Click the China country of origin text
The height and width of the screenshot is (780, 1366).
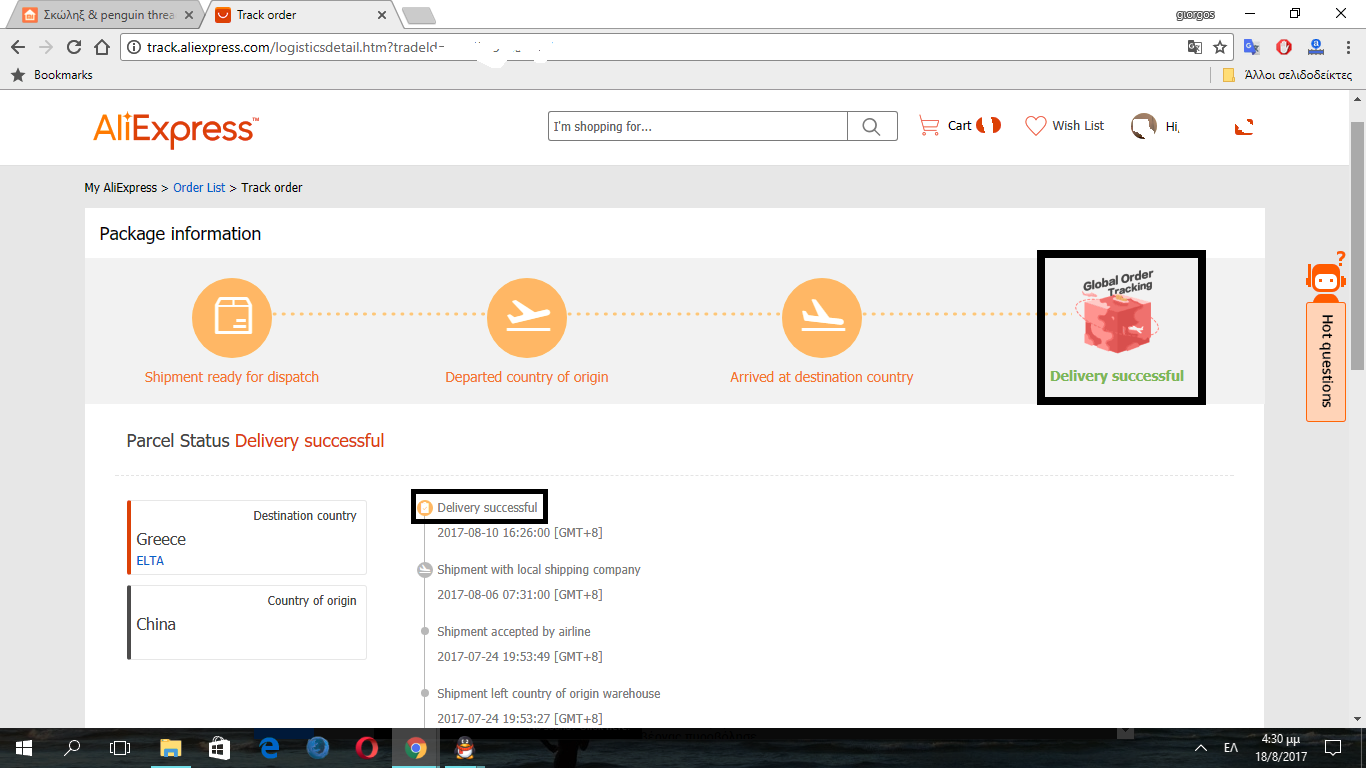pos(156,624)
